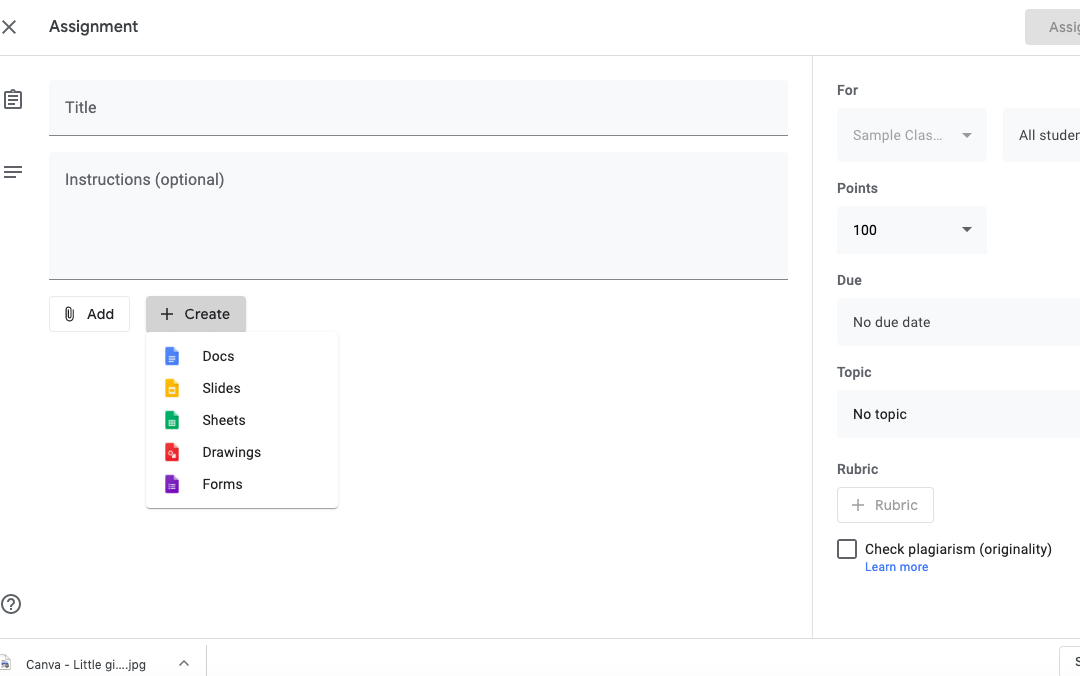The height and width of the screenshot is (676, 1080).
Task: Click the instructions lines icon
Action: [x=13, y=172]
